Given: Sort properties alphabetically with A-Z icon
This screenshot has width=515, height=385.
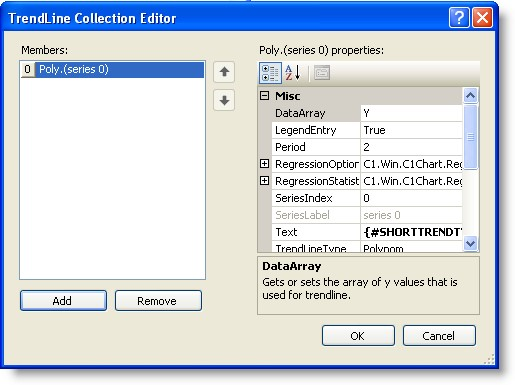Looking at the screenshot, I should pos(293,73).
